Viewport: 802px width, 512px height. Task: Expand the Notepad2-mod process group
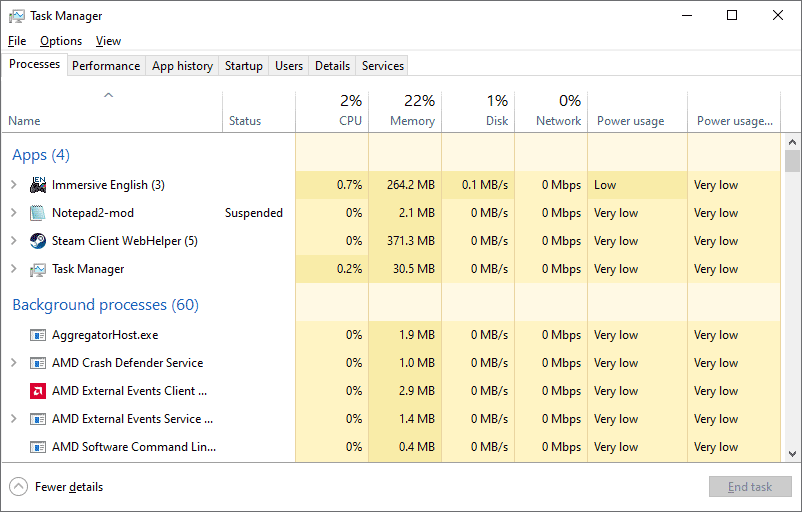click(x=14, y=213)
